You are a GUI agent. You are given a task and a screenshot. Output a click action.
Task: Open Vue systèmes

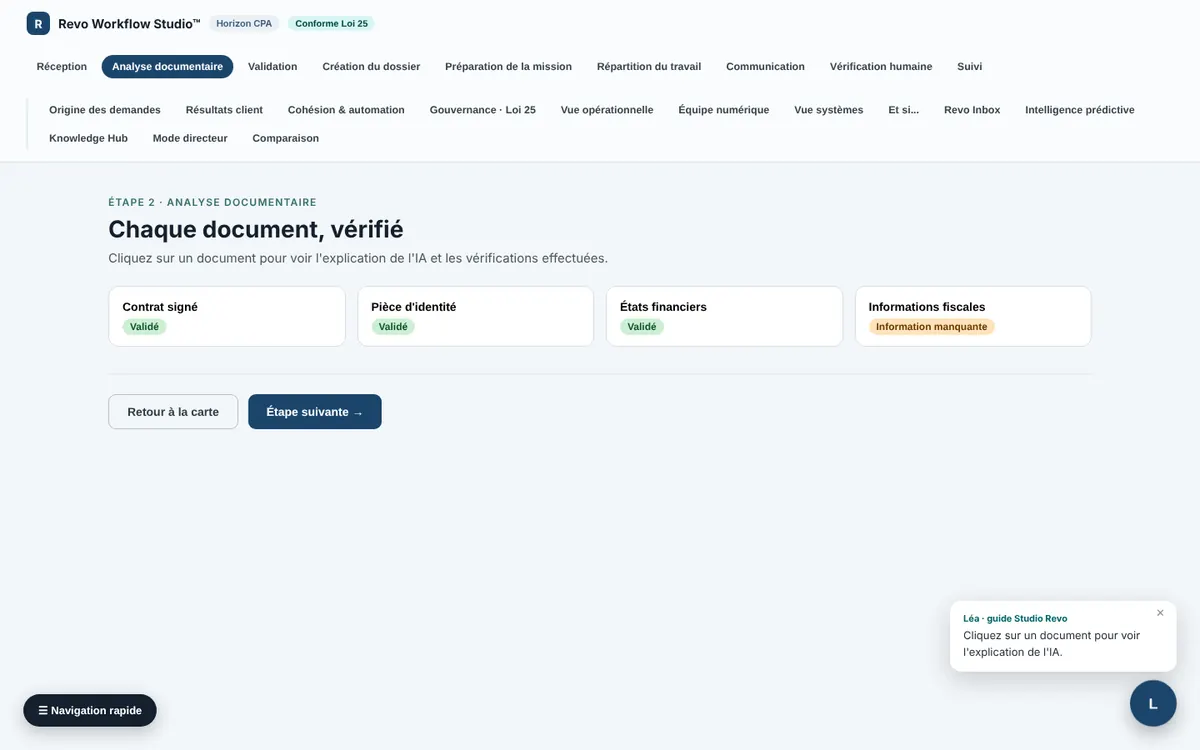829,110
